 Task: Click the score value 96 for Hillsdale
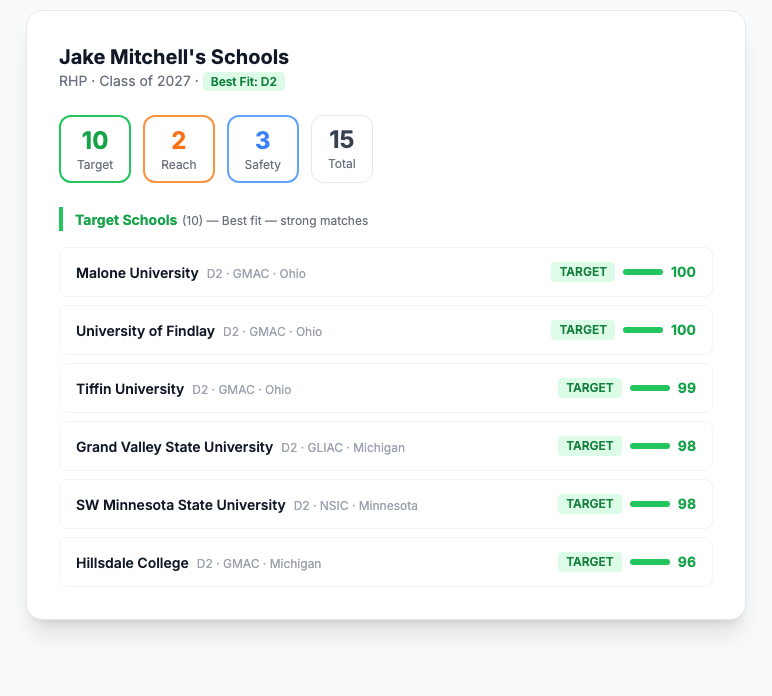coord(687,562)
